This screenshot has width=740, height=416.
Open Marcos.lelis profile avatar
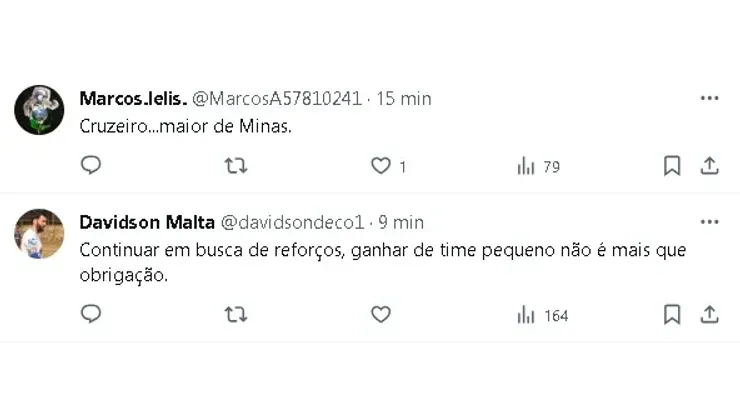pyautogui.click(x=39, y=110)
